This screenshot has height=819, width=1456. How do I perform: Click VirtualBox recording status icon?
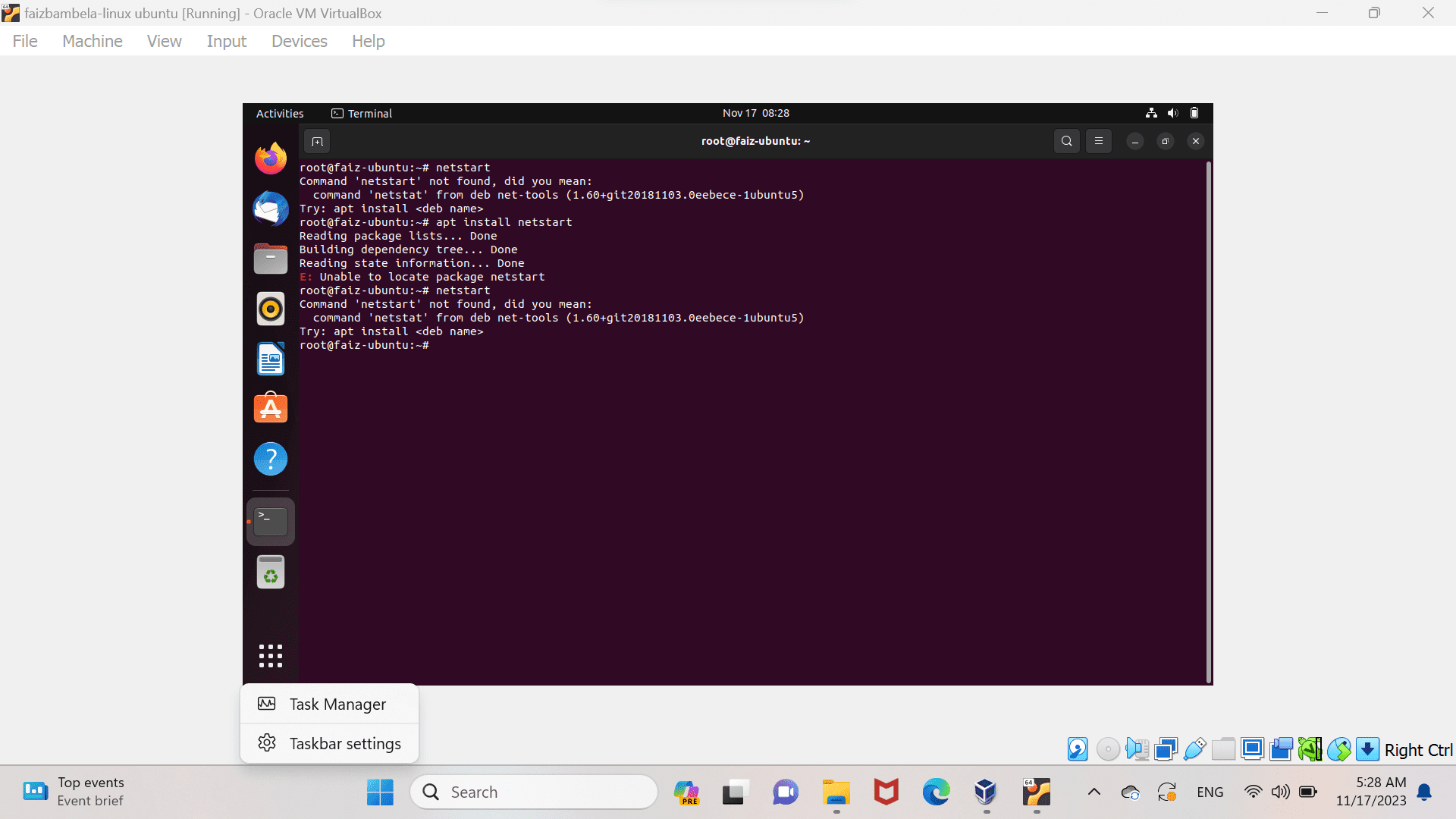(1281, 749)
